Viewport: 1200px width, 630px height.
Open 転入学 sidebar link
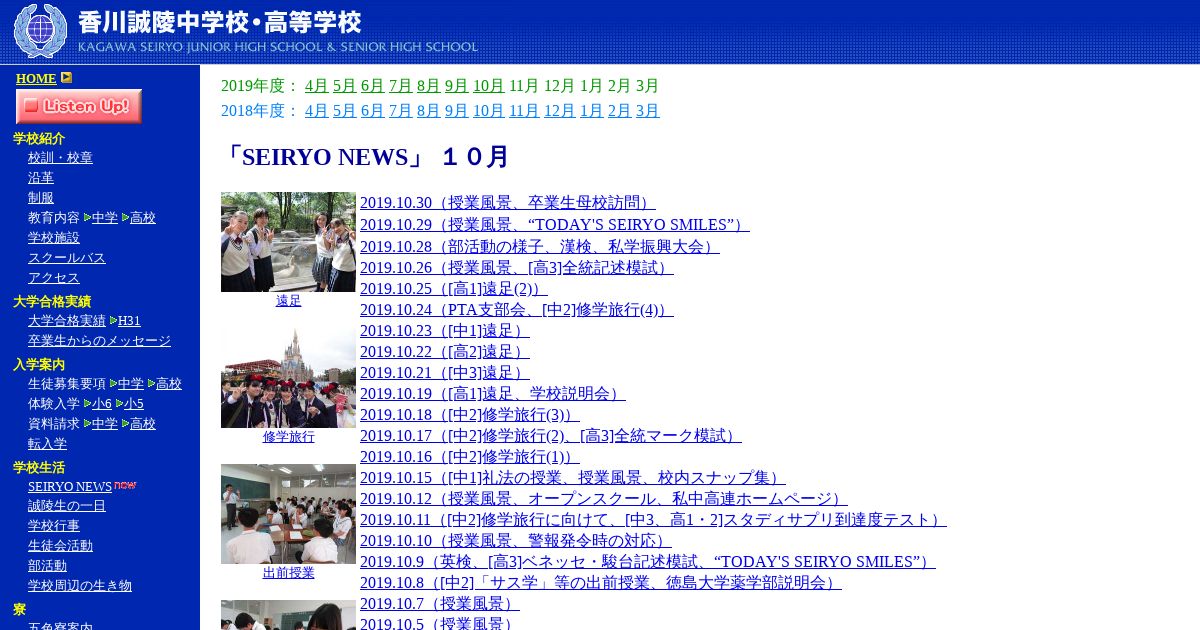point(47,444)
